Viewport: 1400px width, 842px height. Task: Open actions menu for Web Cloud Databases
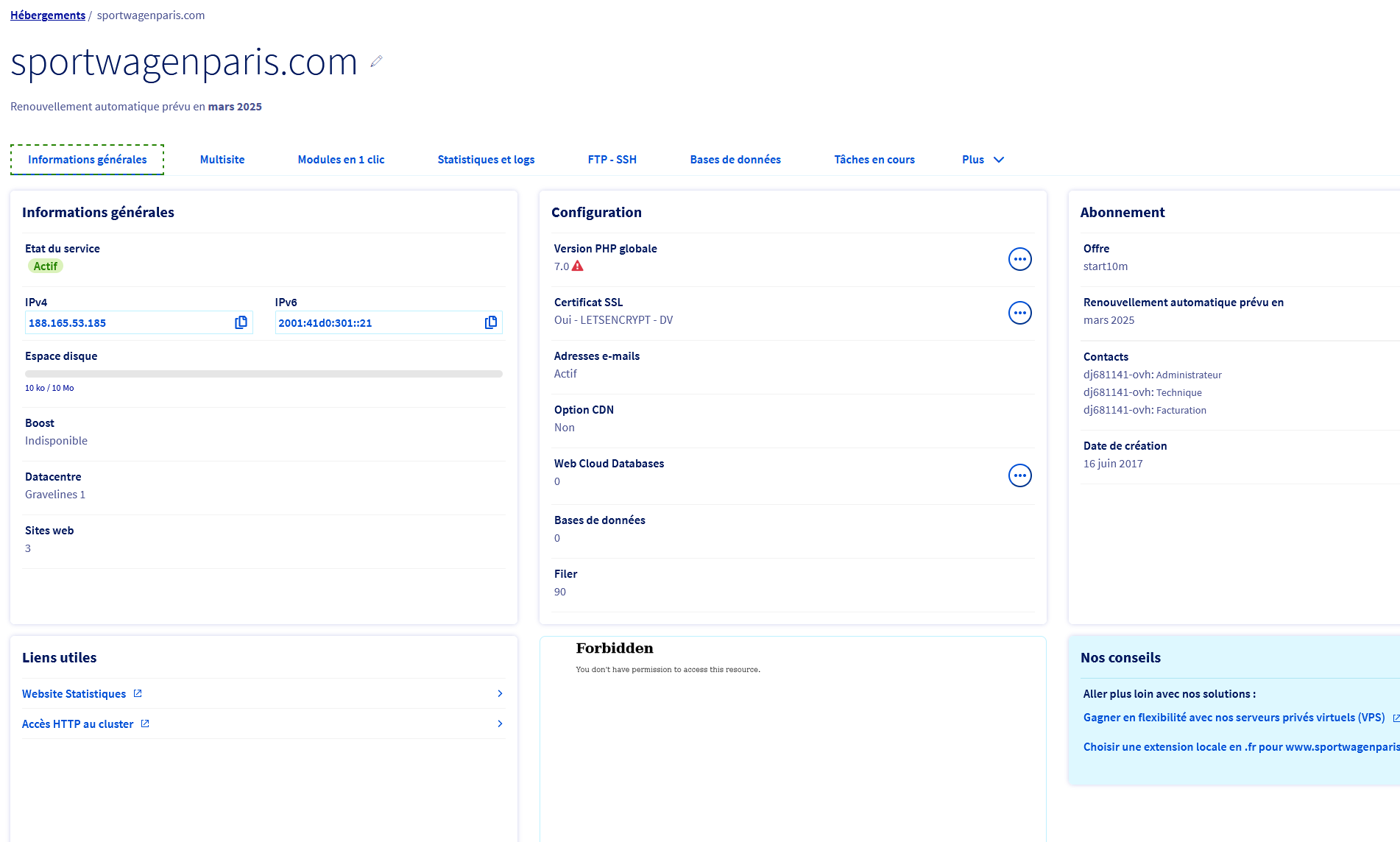pyautogui.click(x=1019, y=475)
